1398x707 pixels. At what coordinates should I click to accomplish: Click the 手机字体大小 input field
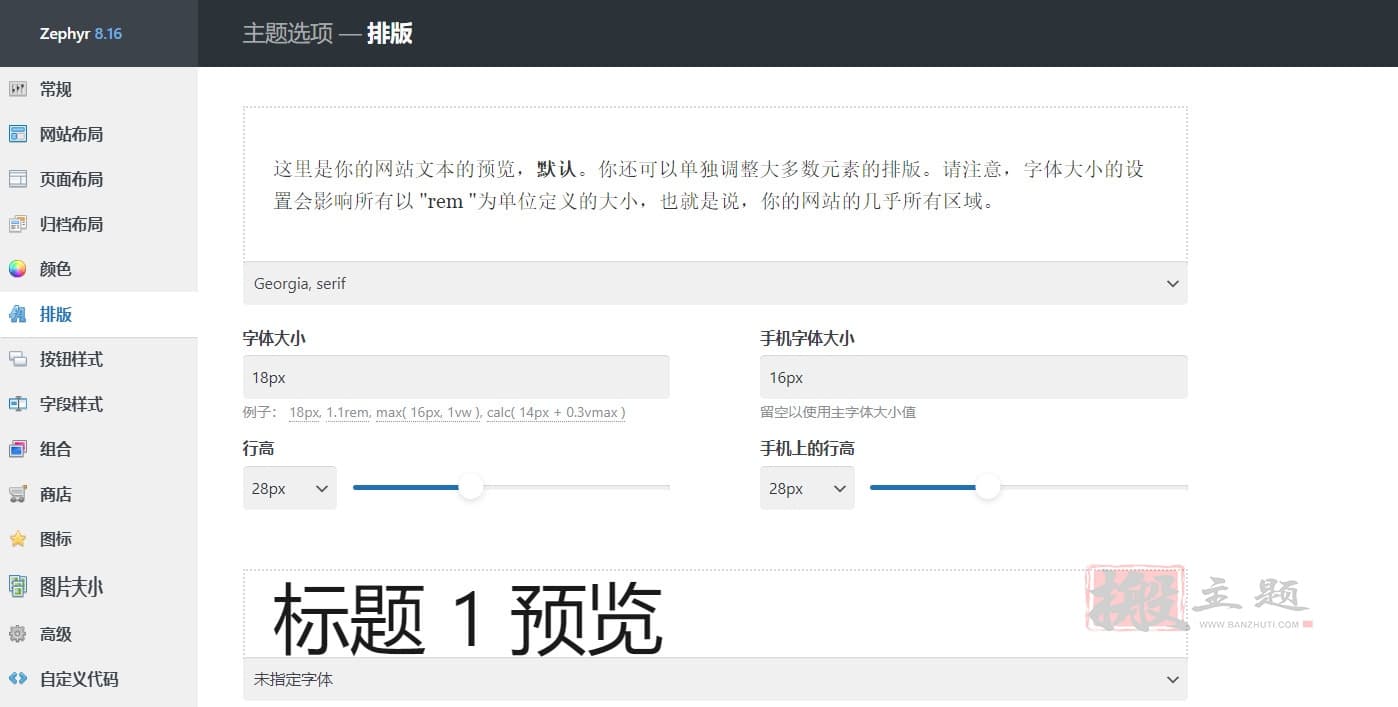(x=974, y=377)
